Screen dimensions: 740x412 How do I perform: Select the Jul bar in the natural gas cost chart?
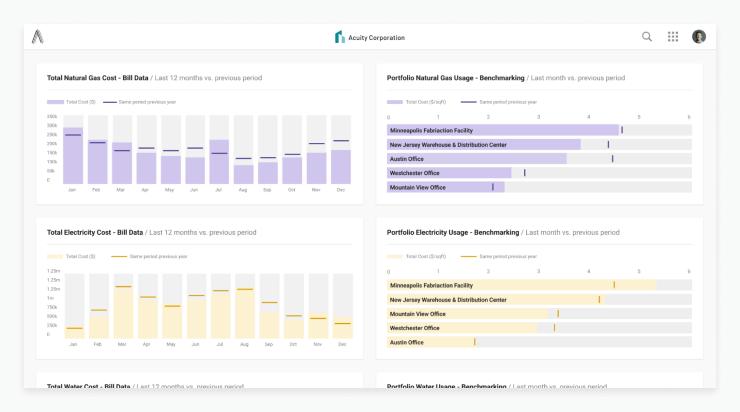(219, 161)
